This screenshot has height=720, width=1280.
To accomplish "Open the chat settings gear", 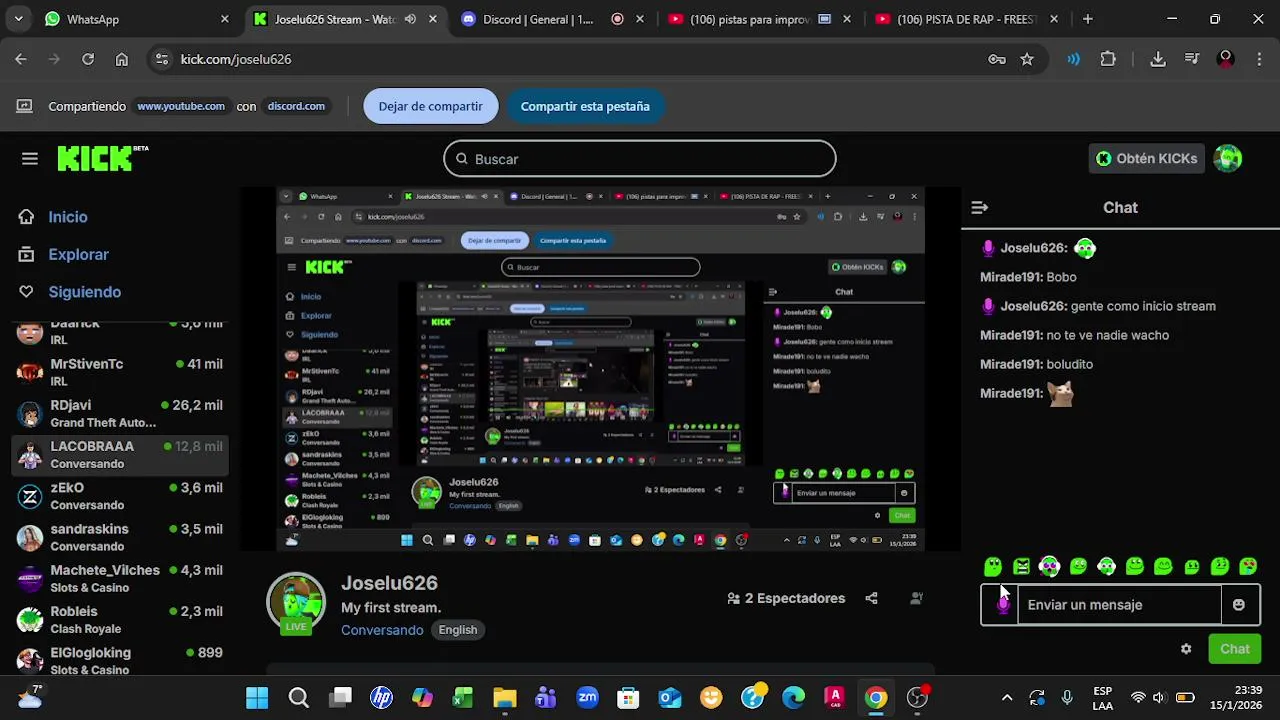I will (x=1186, y=649).
